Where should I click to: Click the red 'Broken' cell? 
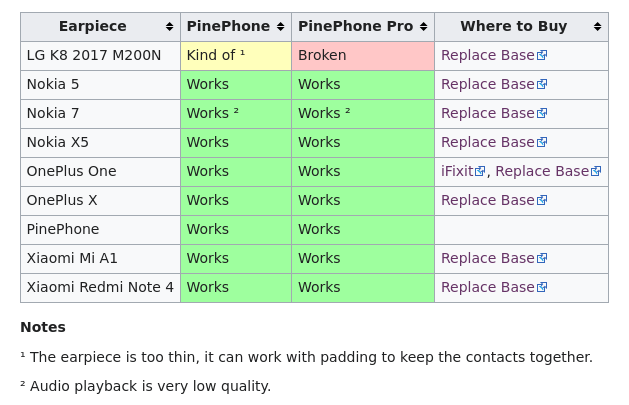click(362, 56)
